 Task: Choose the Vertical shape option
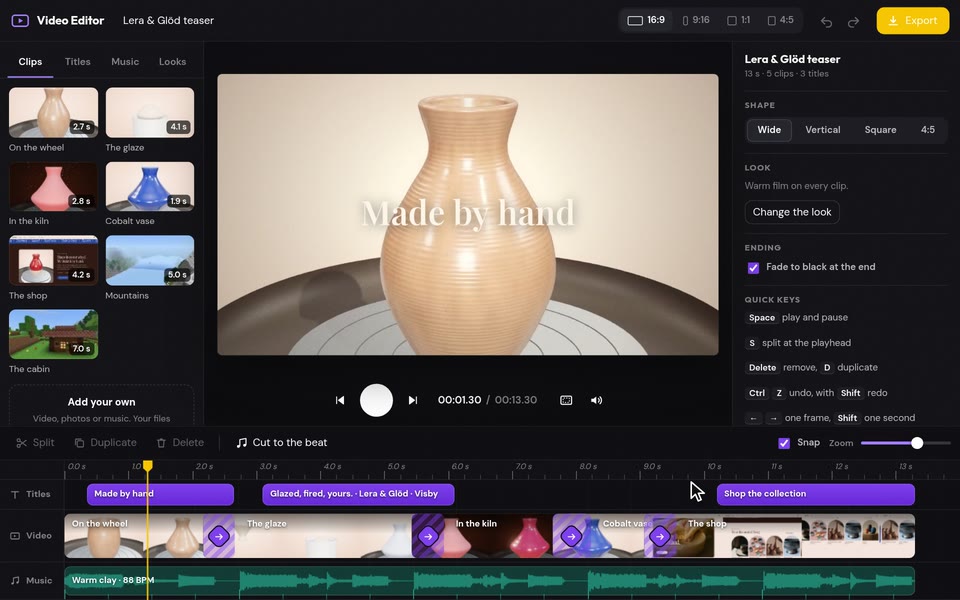pyautogui.click(x=823, y=130)
